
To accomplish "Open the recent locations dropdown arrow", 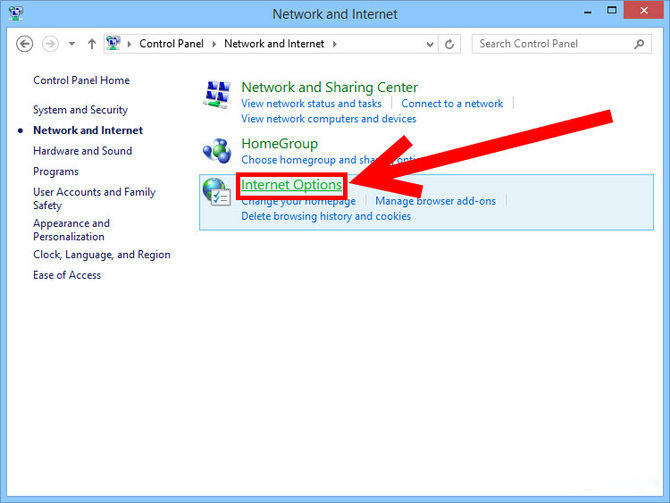I will pos(72,44).
